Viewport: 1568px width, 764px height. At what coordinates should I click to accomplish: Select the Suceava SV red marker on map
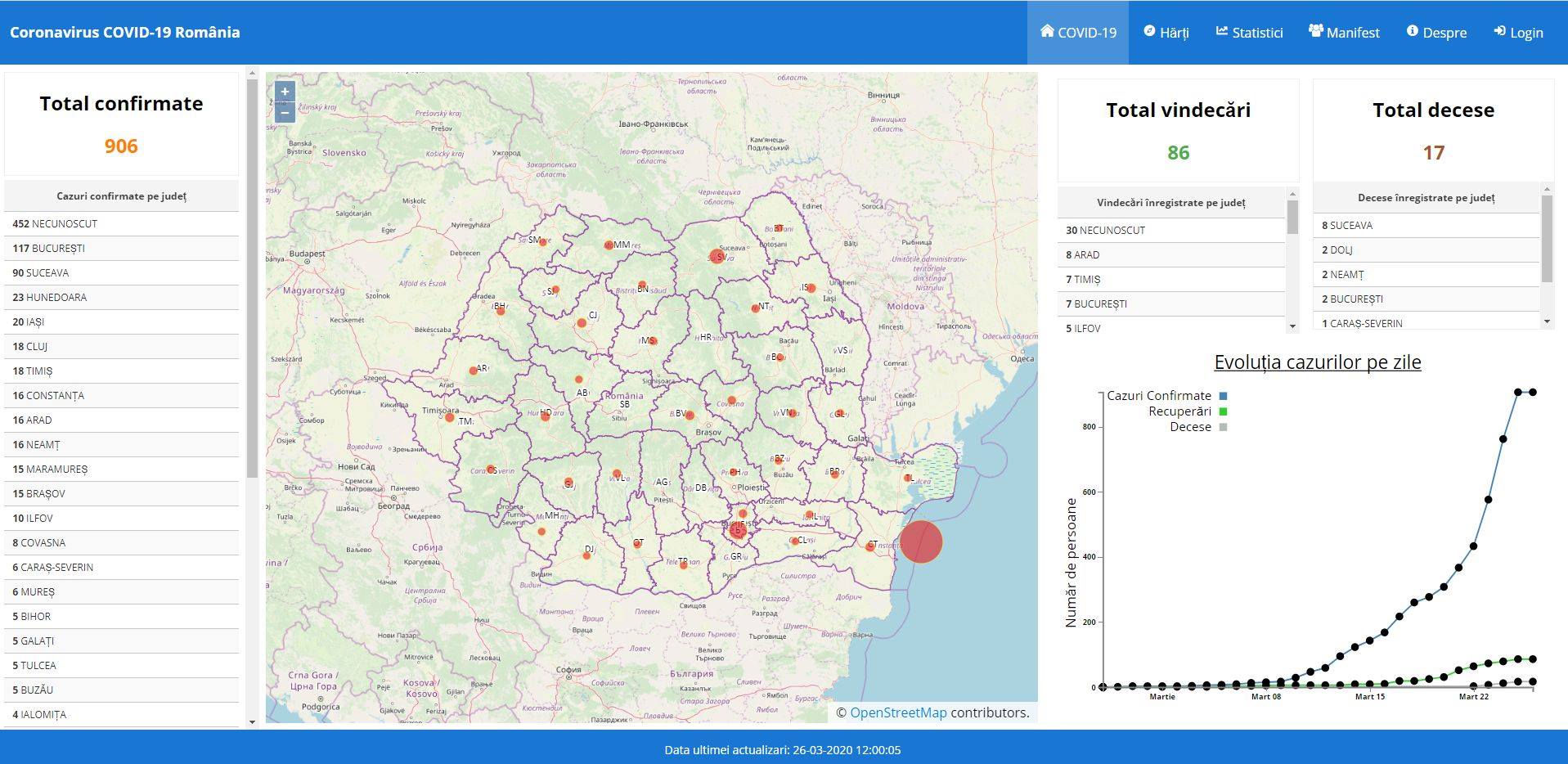tap(717, 256)
